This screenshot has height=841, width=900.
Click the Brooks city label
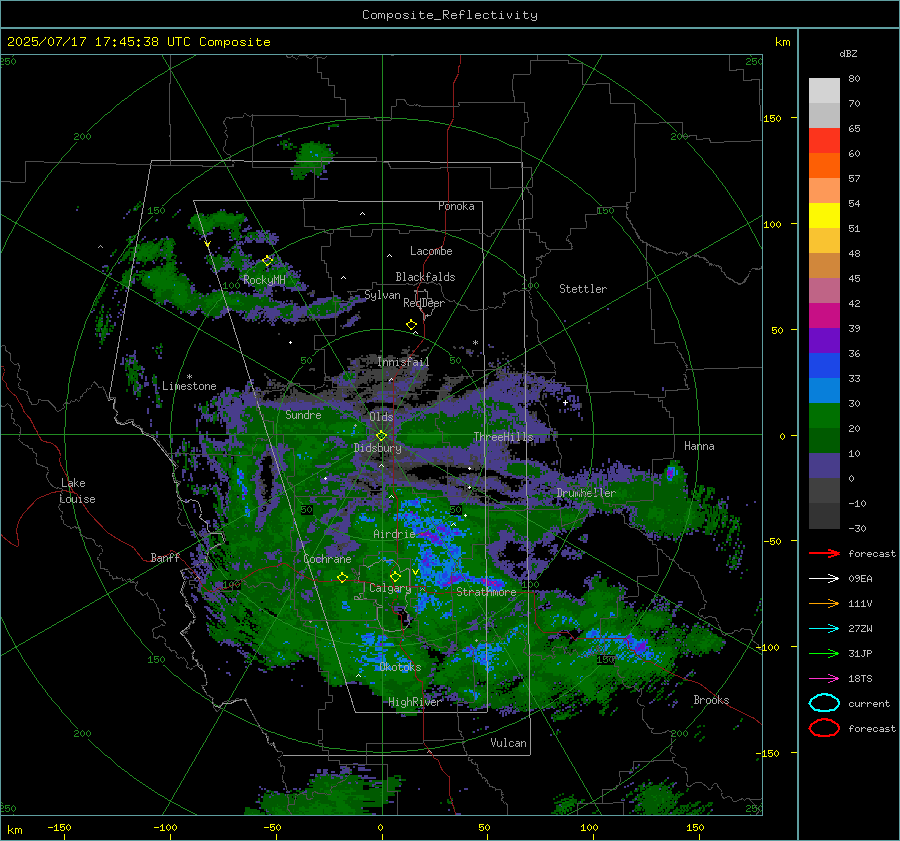click(711, 700)
